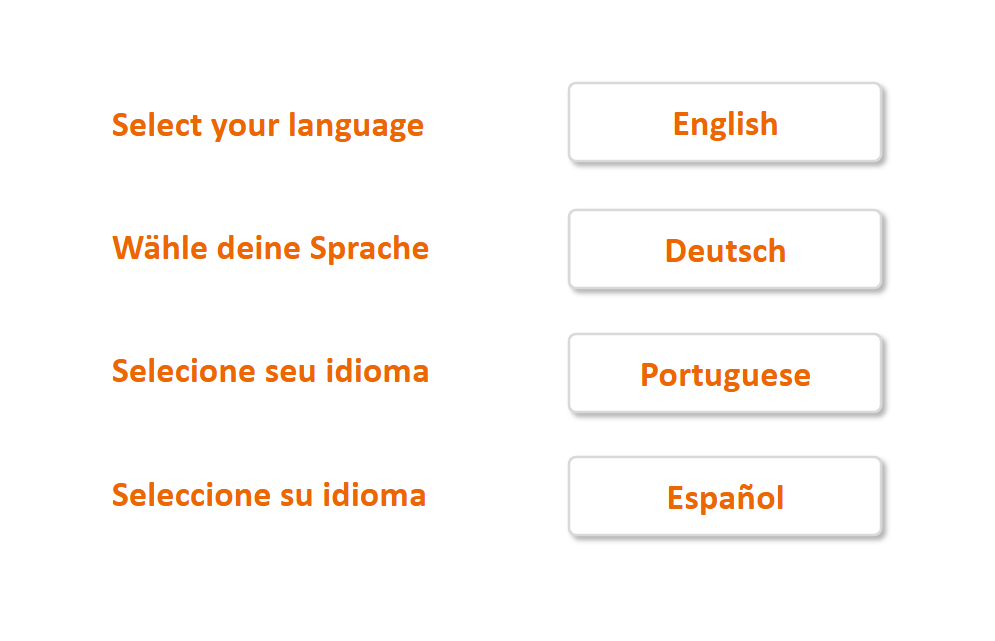Choose the button beside 'Wähle deine Sprache'
The image size is (995, 641).
tap(725, 250)
